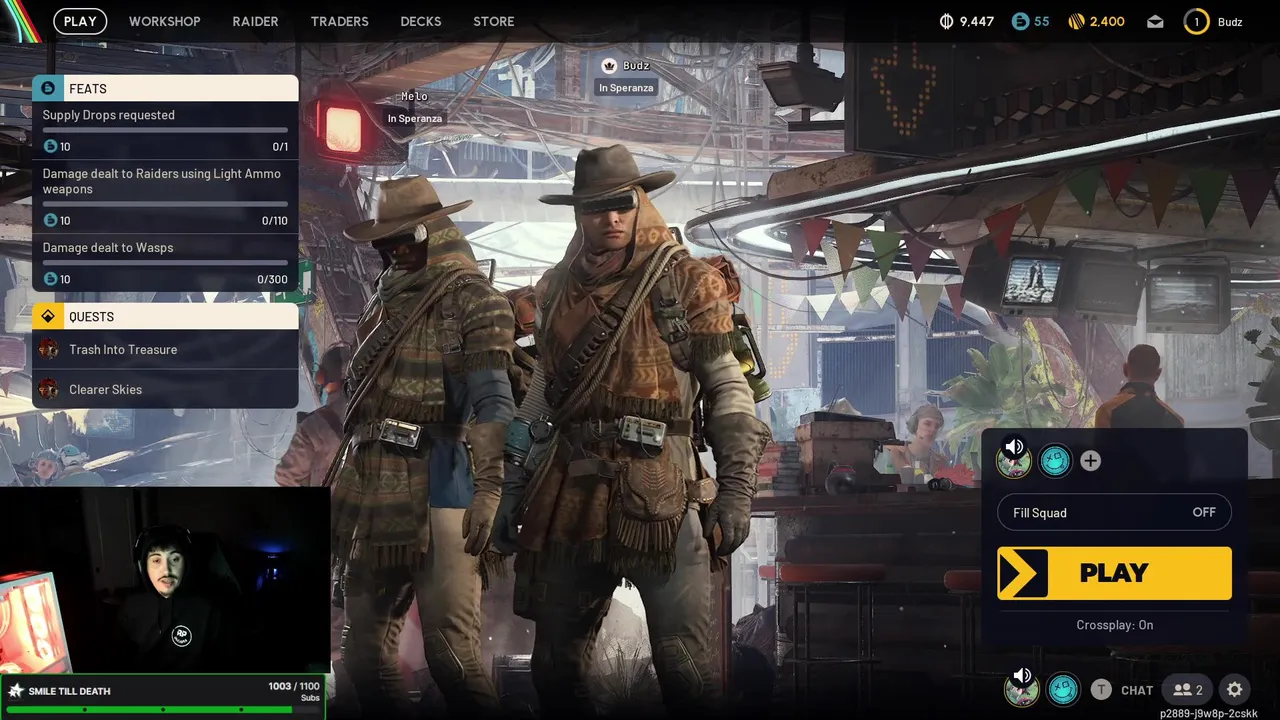Screen dimensions: 1280x720
Task: Open the DECKS tab
Action: point(420,21)
